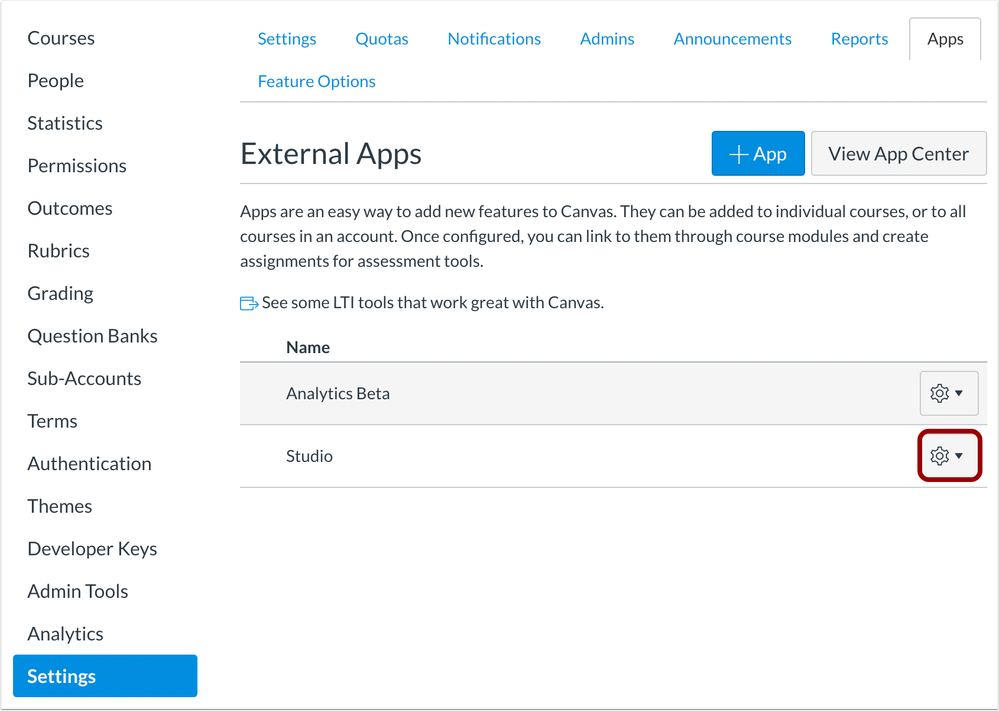999x711 pixels.
Task: Click the external link icon before LTI tools text
Action: coord(247,302)
